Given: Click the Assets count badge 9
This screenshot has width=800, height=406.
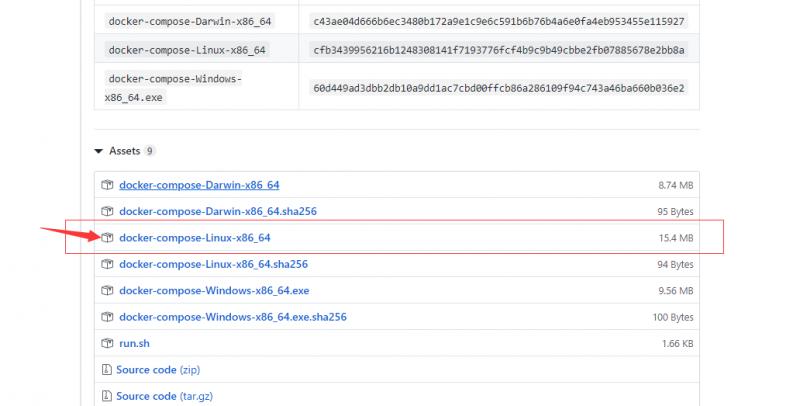Looking at the screenshot, I should point(149,151).
